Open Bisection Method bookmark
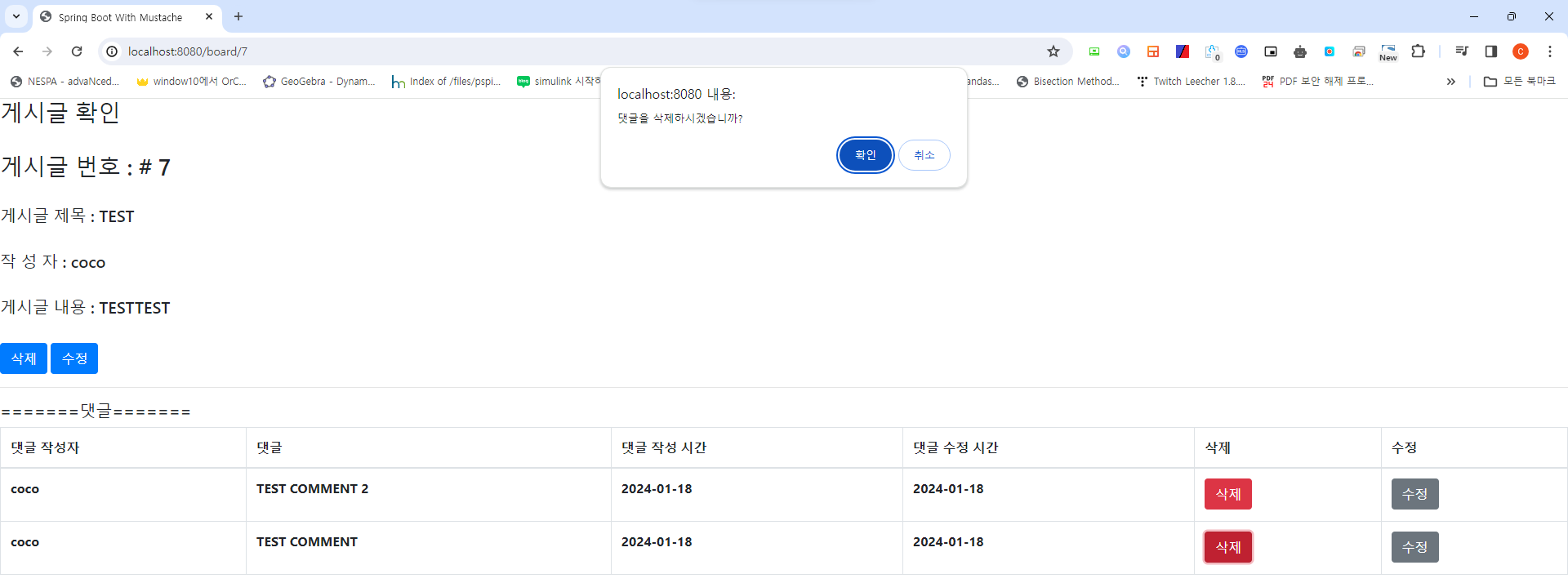1568x583 pixels. point(1068,81)
